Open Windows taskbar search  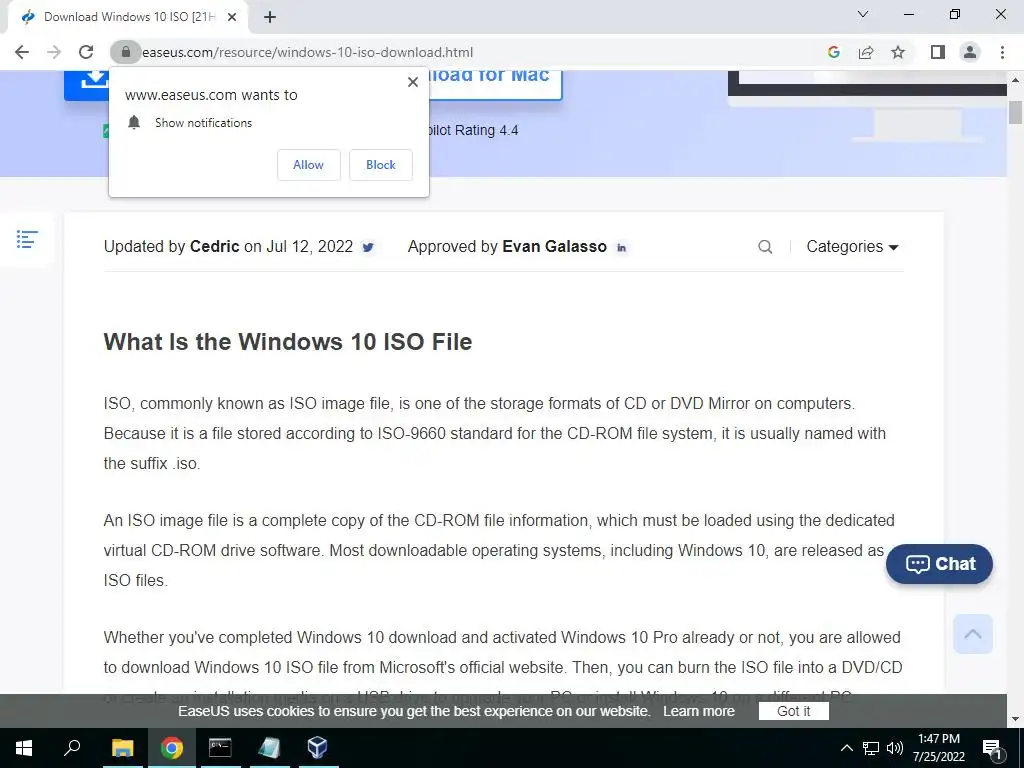[x=72, y=748]
